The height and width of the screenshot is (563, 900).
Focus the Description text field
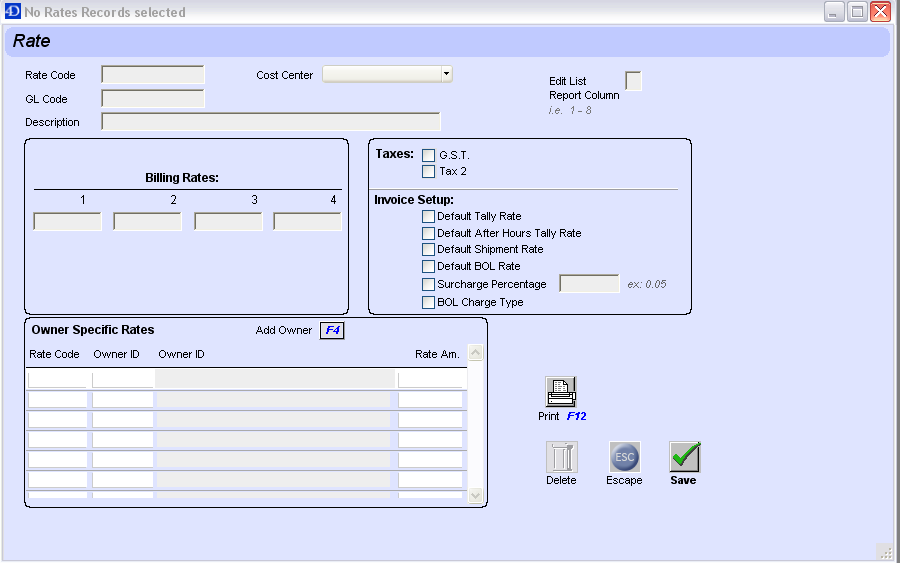point(271,122)
